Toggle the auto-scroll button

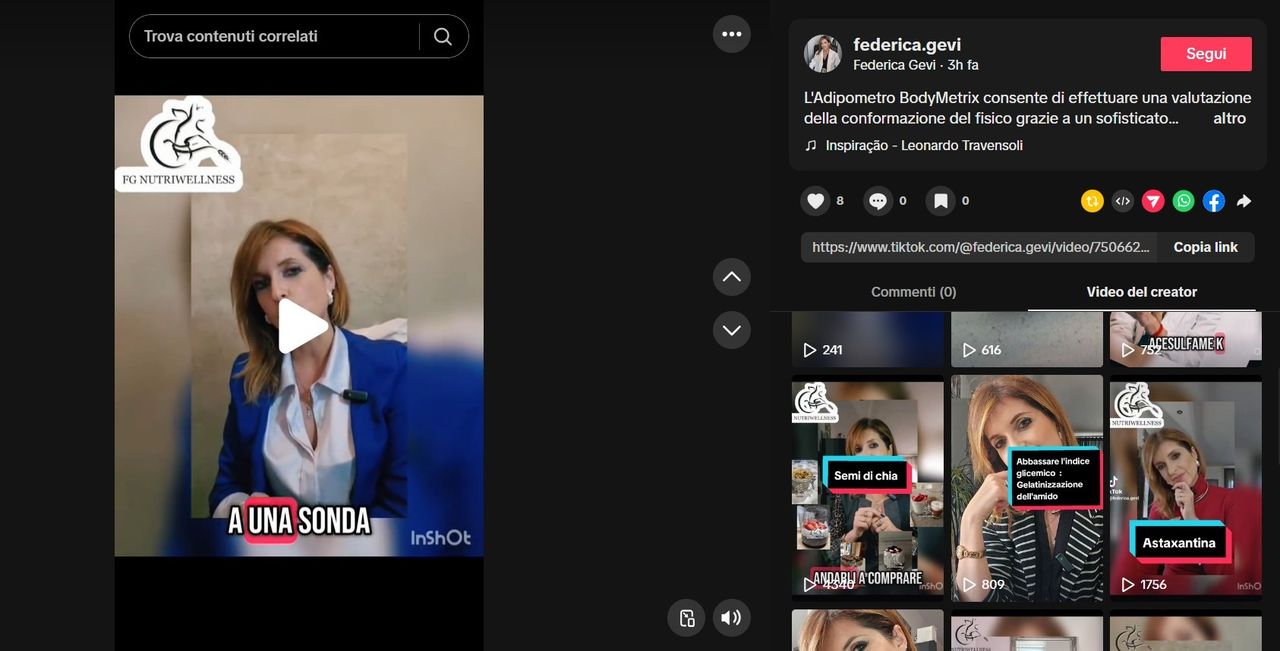687,617
